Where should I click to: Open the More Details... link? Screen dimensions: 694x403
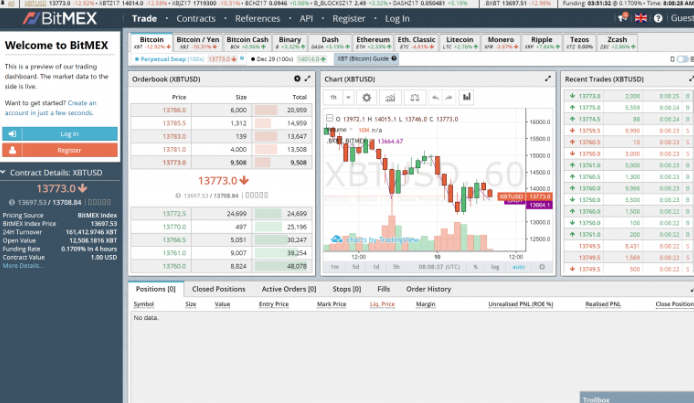coord(23,265)
